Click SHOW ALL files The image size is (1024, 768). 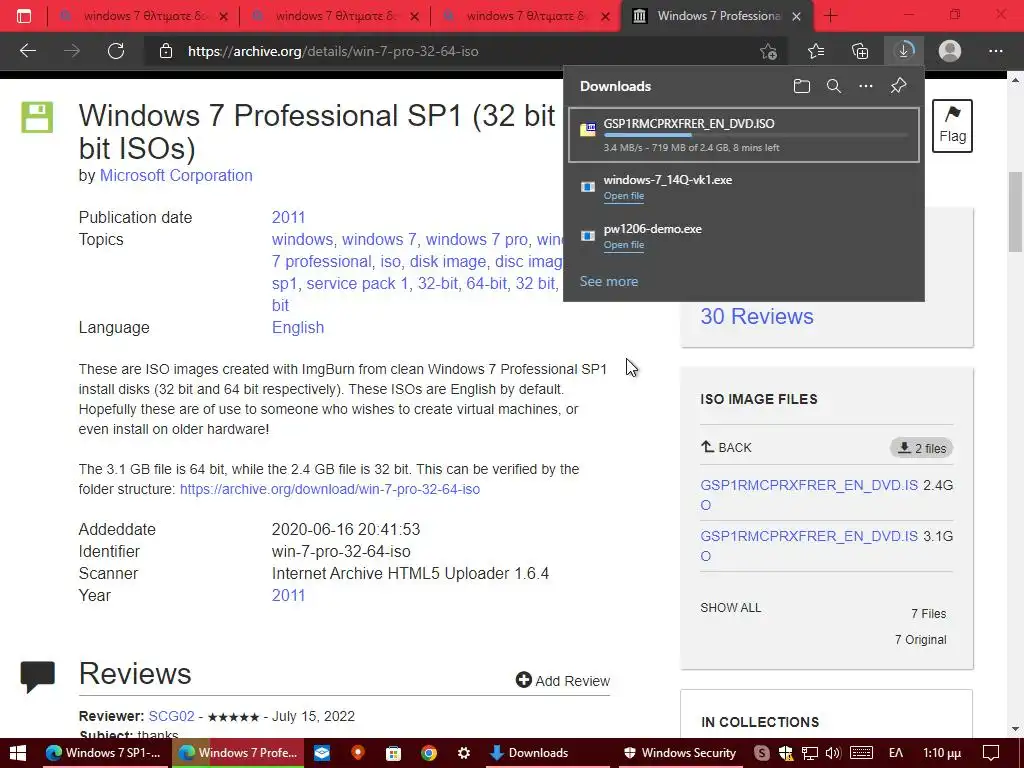pyautogui.click(x=731, y=607)
